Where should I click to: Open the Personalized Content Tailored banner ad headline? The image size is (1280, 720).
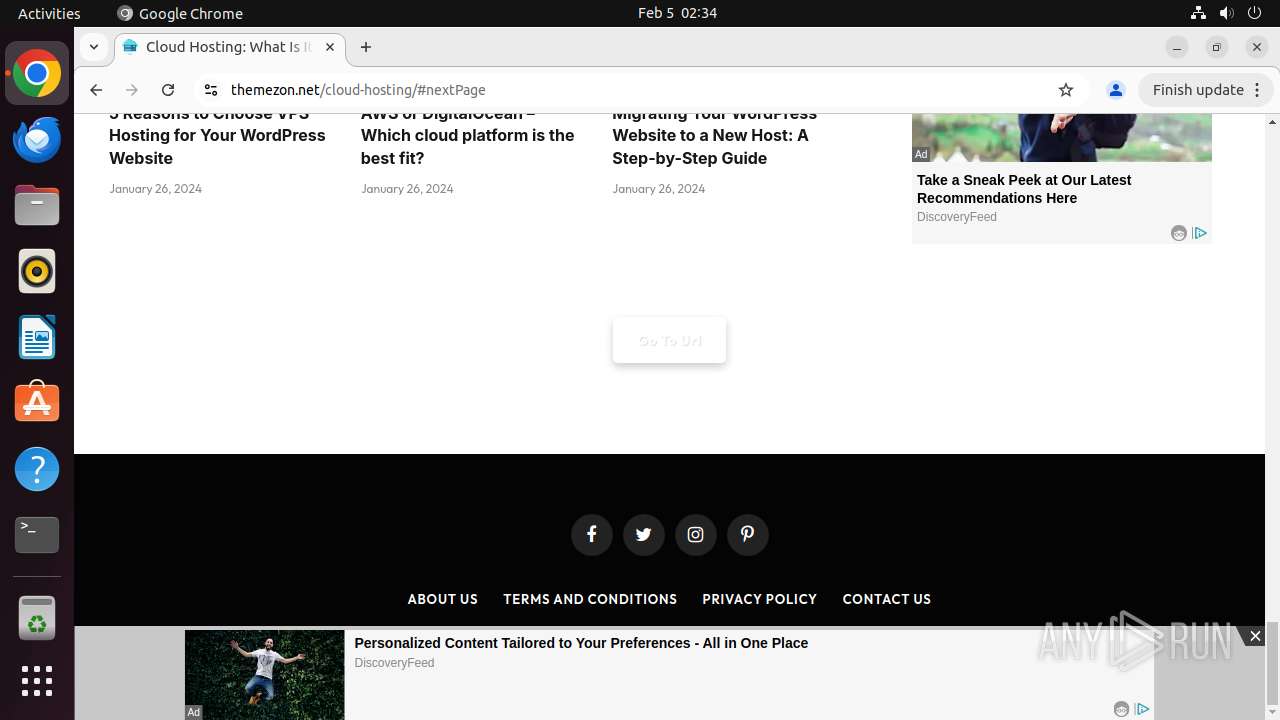(x=581, y=643)
